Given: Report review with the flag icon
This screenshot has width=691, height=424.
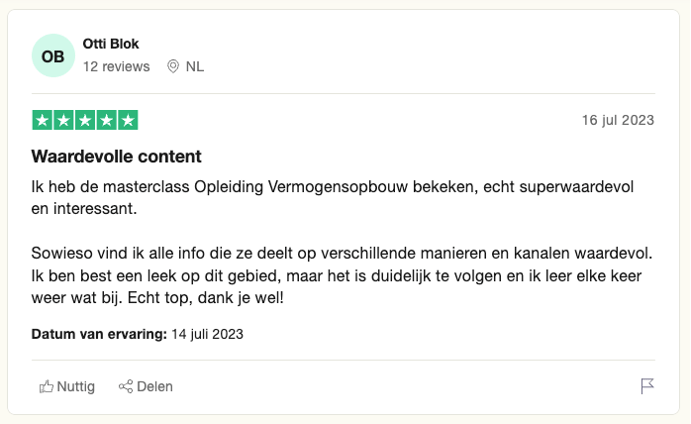Looking at the screenshot, I should tap(647, 386).
